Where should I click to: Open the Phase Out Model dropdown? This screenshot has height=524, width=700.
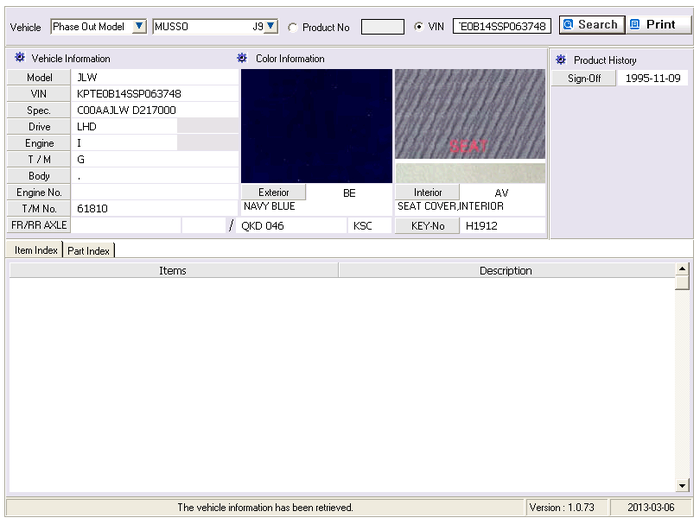(x=139, y=26)
